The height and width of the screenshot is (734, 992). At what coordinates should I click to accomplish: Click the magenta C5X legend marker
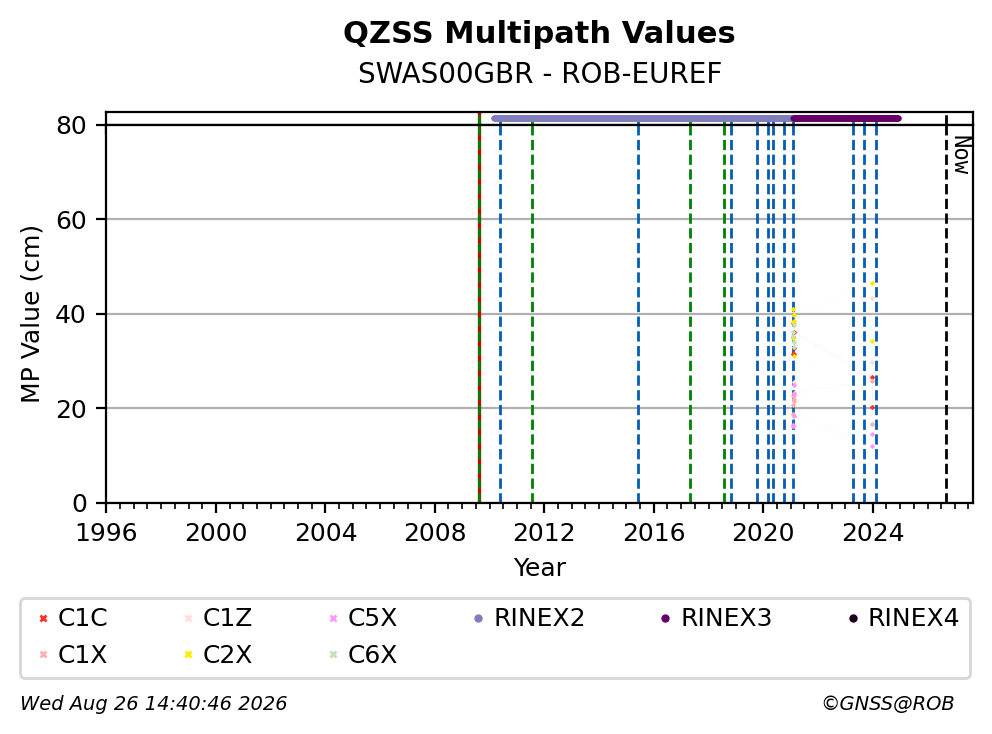tap(333, 618)
